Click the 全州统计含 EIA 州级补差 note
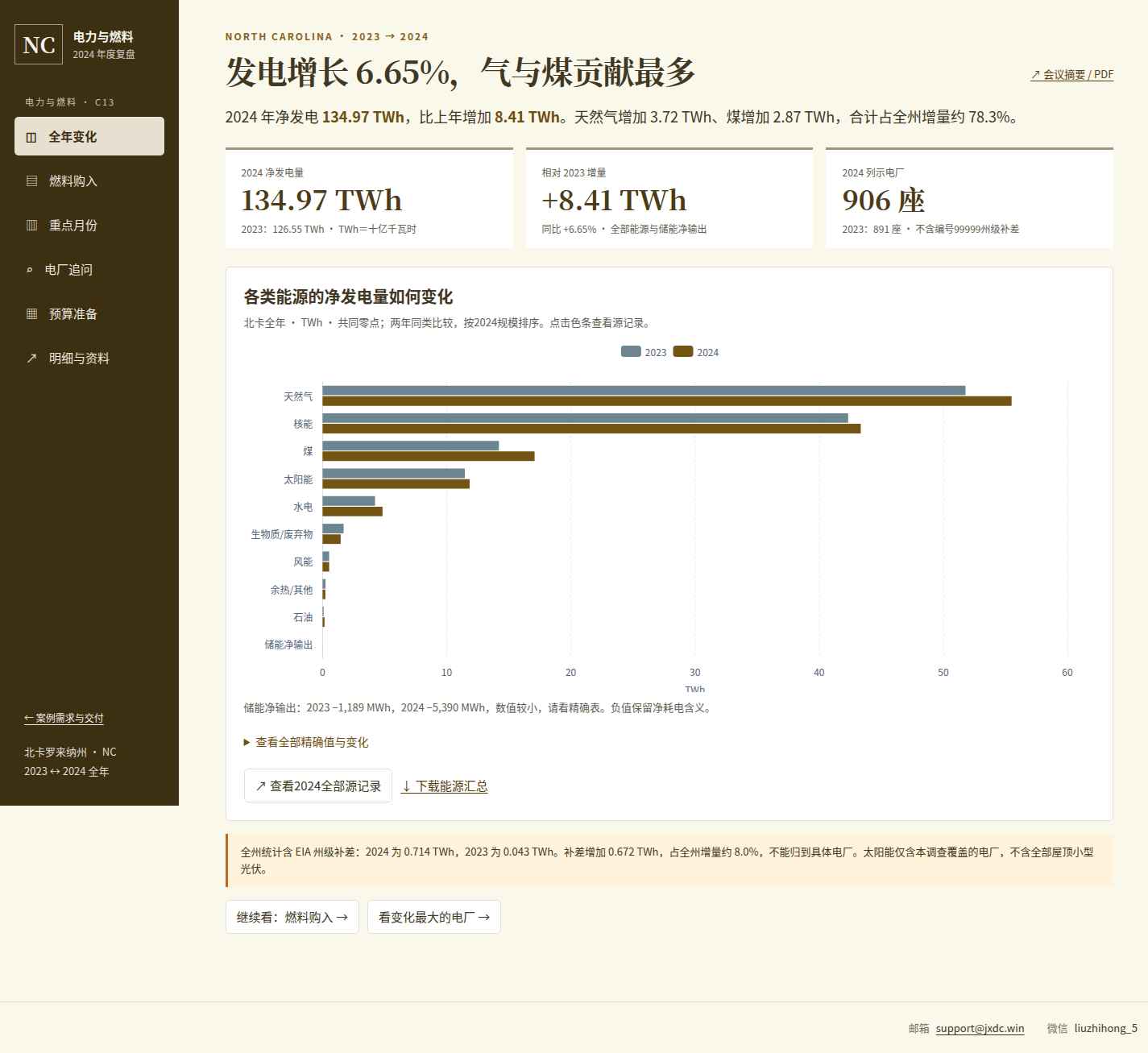Viewport: 1148px width, 1053px height. [x=669, y=860]
